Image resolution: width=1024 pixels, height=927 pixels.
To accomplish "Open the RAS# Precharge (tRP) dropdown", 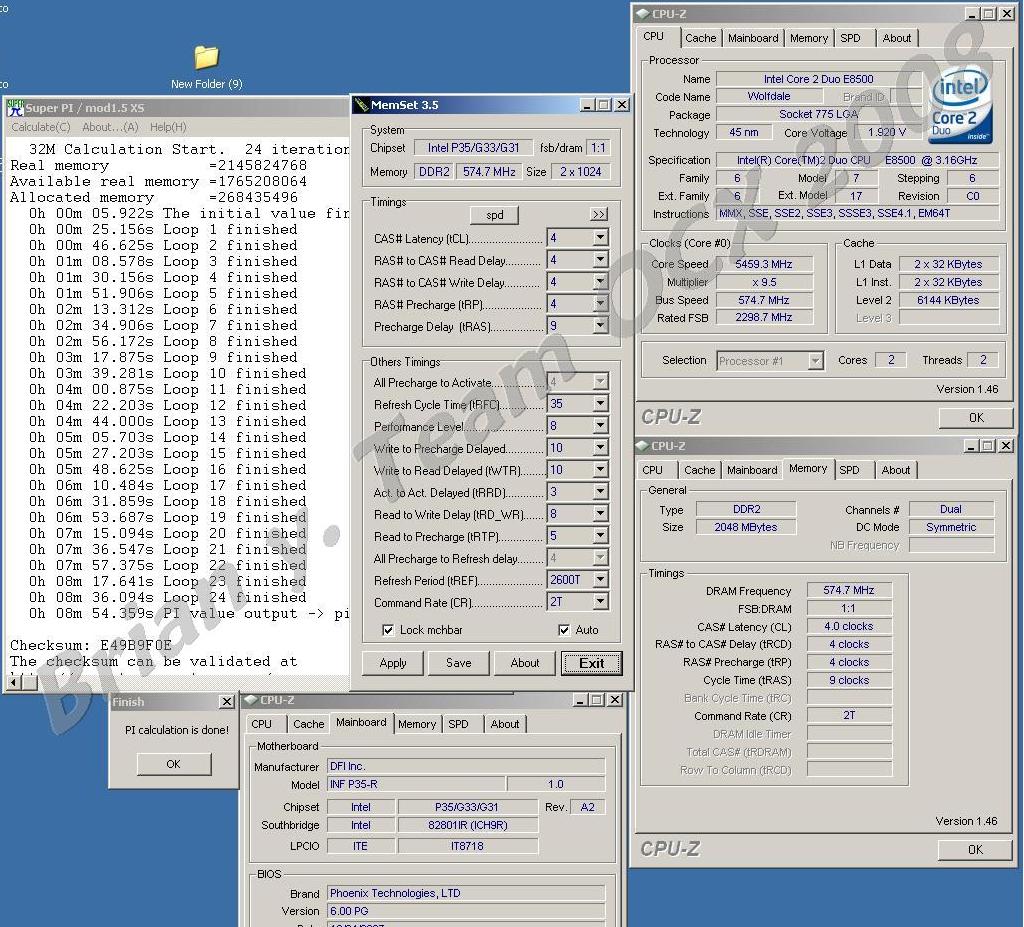I will [600, 304].
